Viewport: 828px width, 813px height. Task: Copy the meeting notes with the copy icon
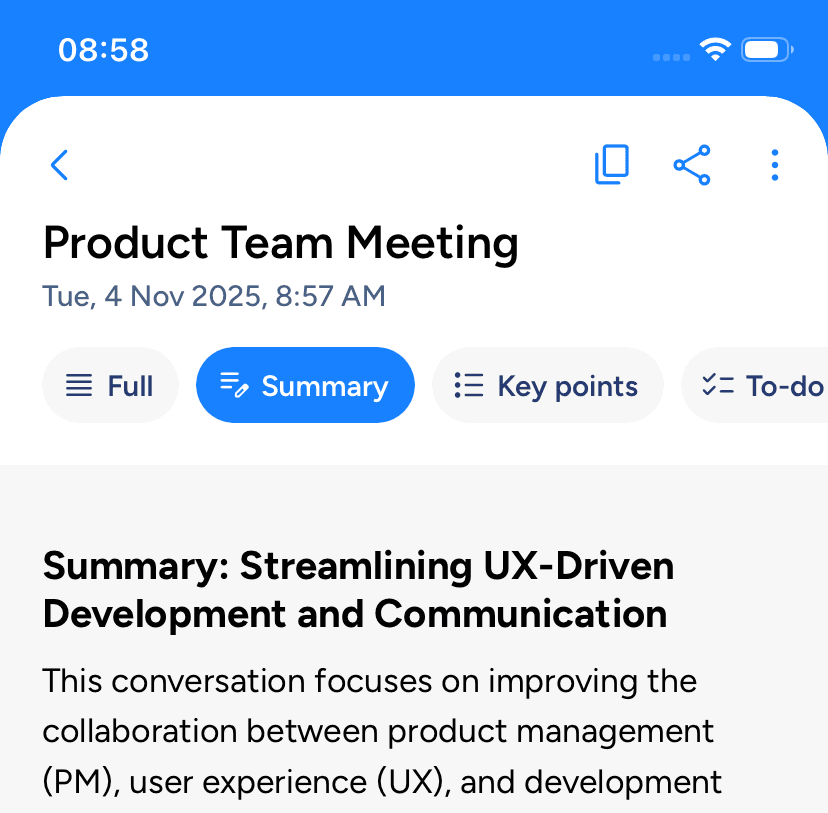tap(611, 165)
